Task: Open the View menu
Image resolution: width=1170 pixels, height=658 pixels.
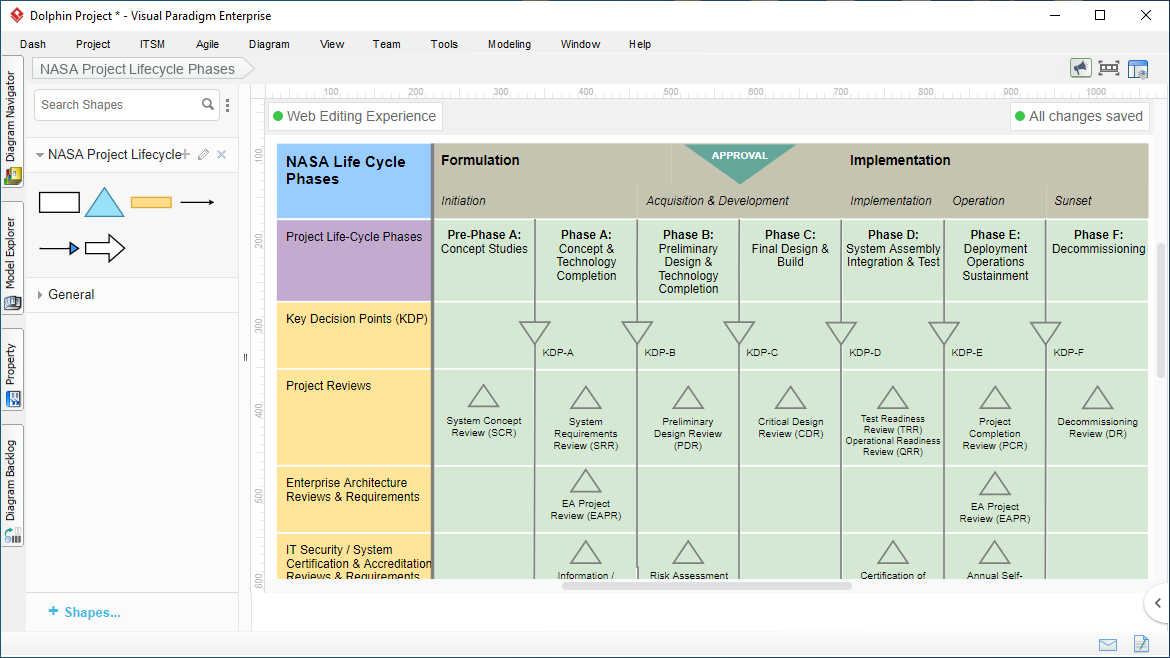Action: point(332,44)
